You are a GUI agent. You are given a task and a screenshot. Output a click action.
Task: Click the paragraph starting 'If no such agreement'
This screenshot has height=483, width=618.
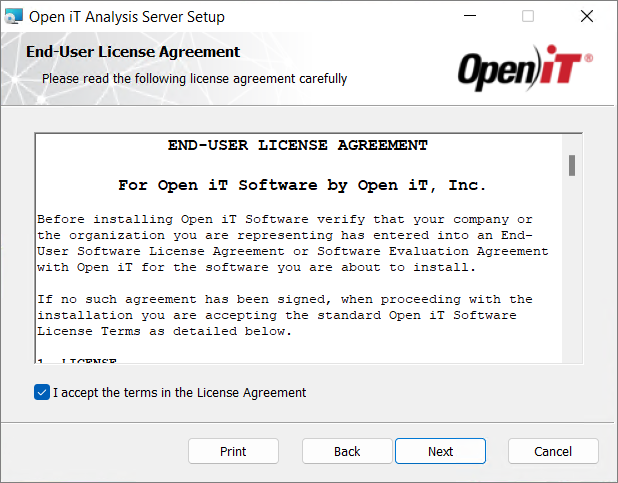[x=285, y=315]
